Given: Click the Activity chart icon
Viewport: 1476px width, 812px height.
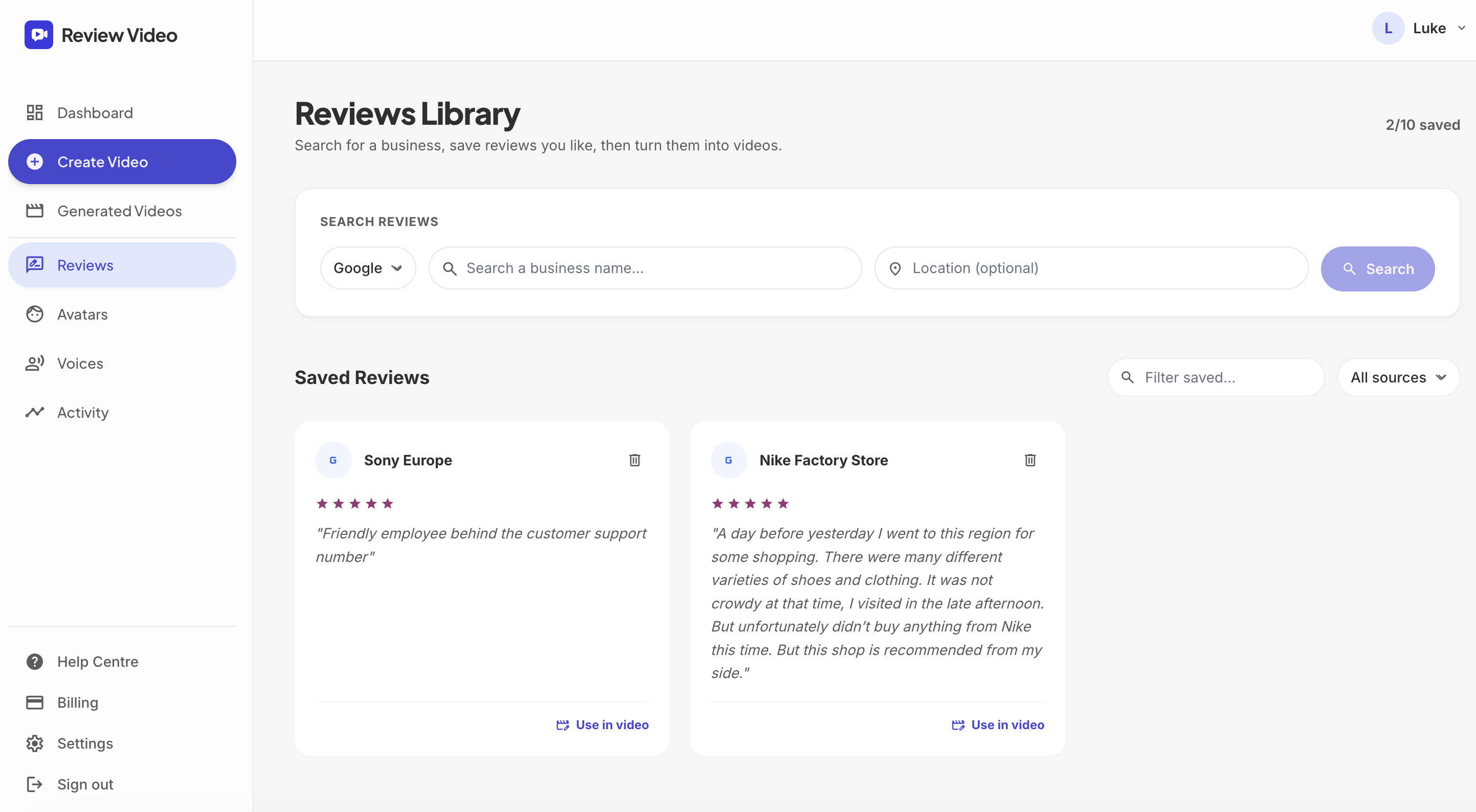Looking at the screenshot, I should [34, 412].
